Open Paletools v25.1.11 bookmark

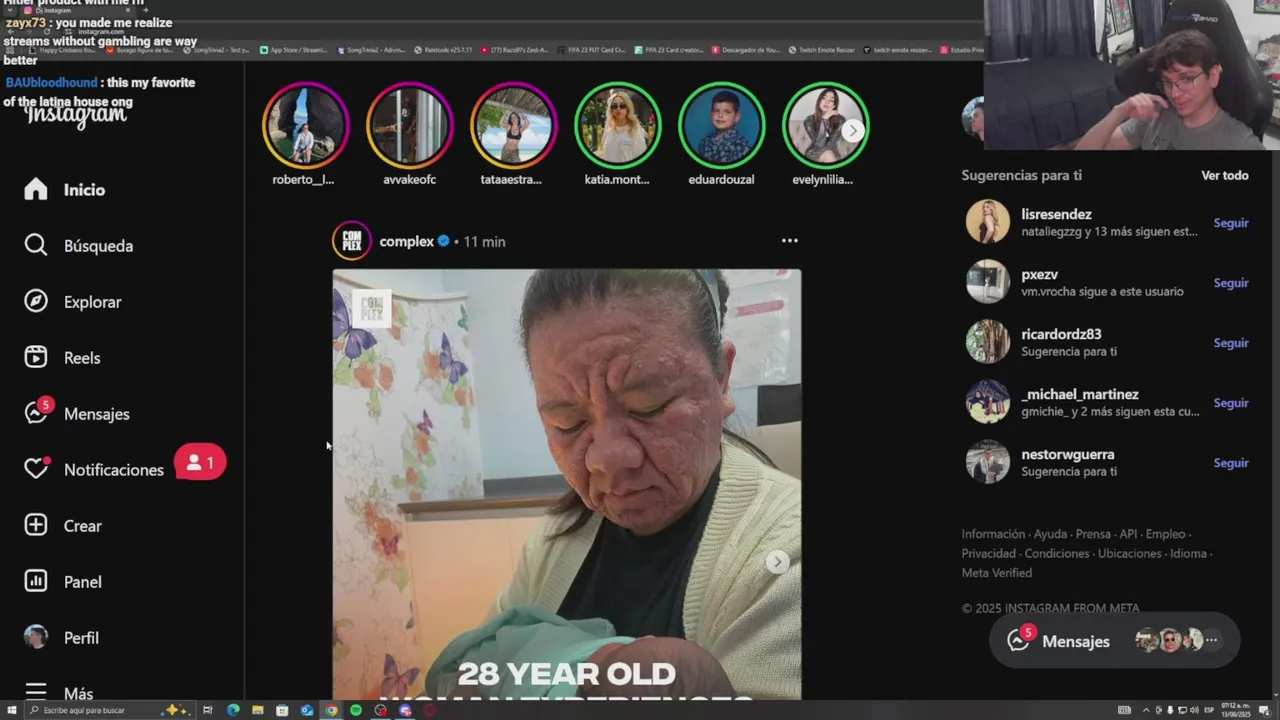coord(443,49)
